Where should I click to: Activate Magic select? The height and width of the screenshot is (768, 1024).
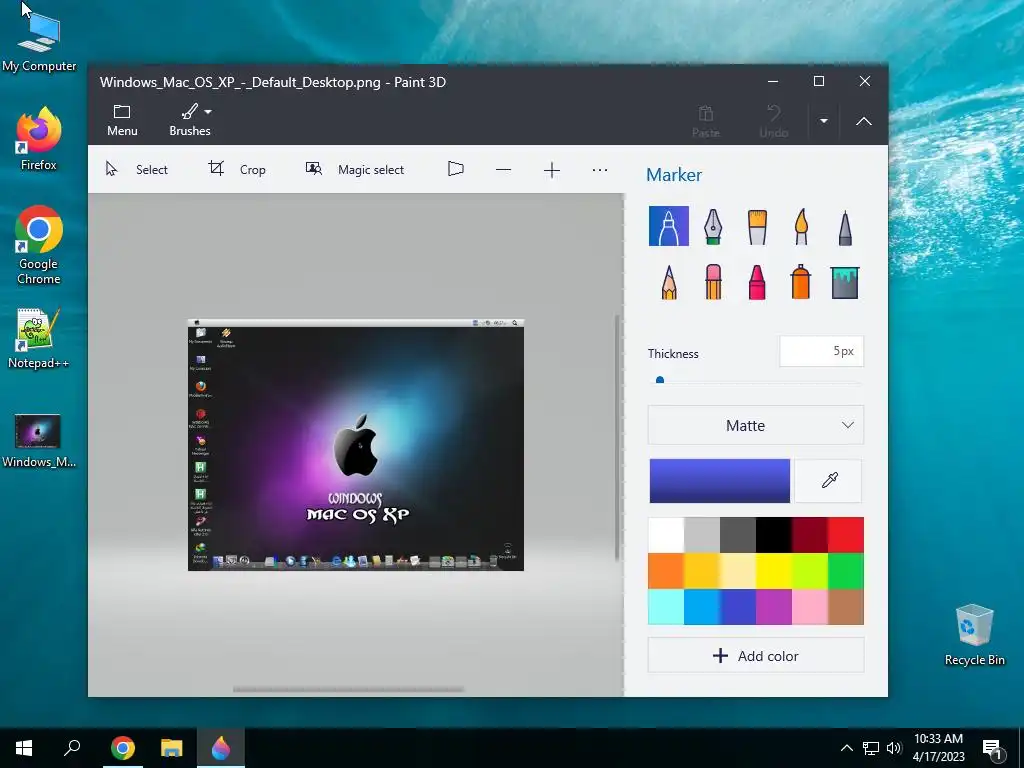click(355, 170)
